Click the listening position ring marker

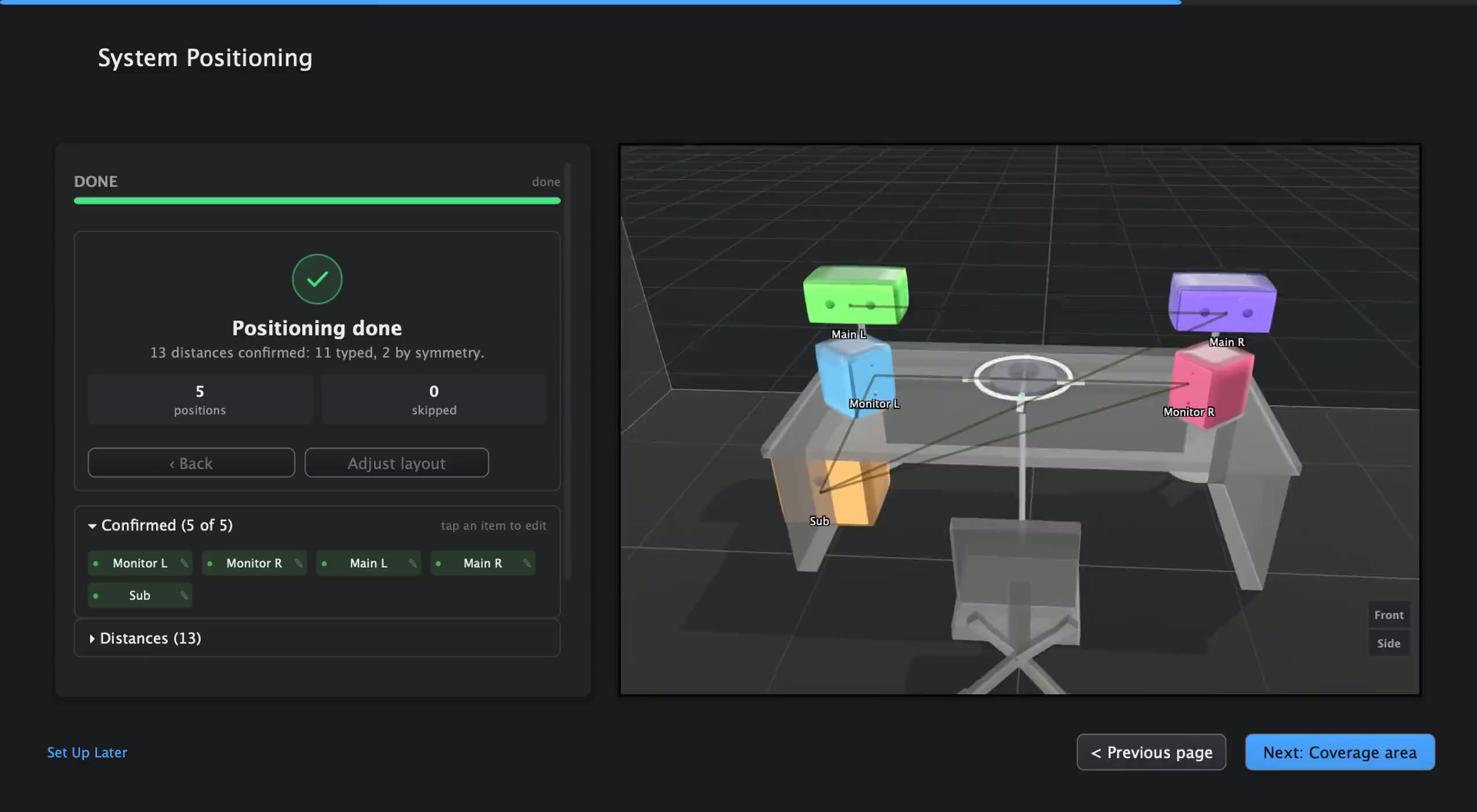pos(1023,378)
